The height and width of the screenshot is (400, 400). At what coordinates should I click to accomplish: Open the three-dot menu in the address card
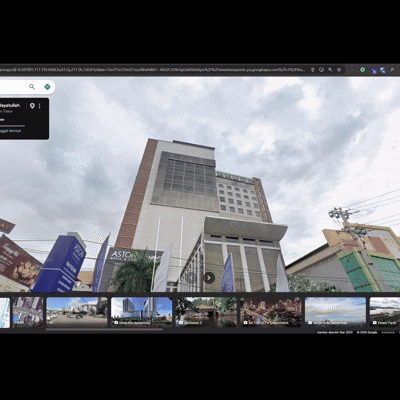(x=40, y=106)
